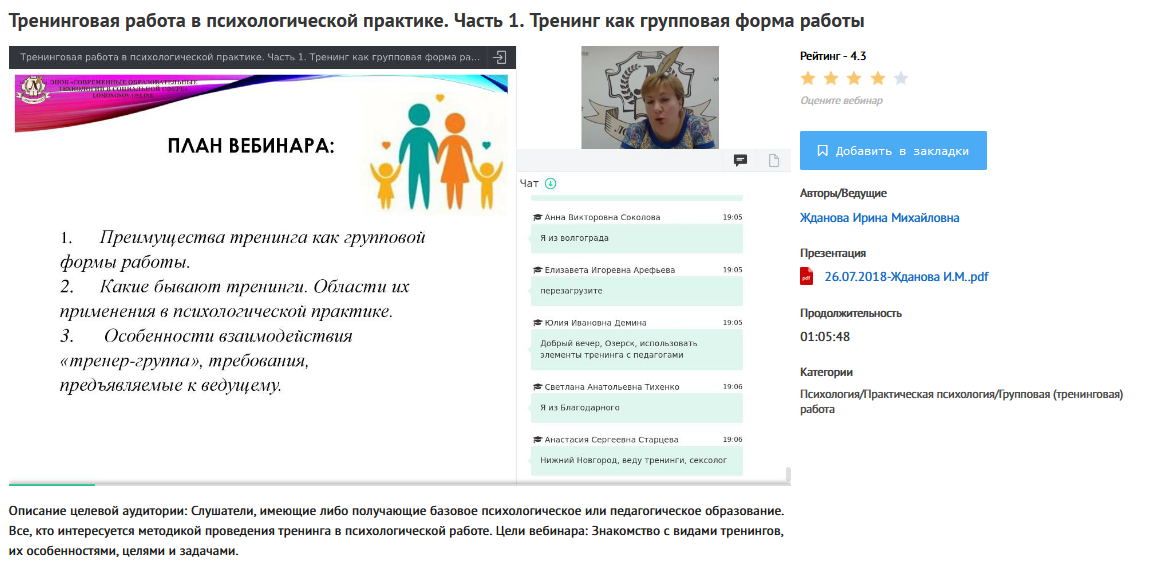Click the graduation cap icon beside Светлана Тихенко
Viewport: 1175px width, 564px height.
(537, 387)
